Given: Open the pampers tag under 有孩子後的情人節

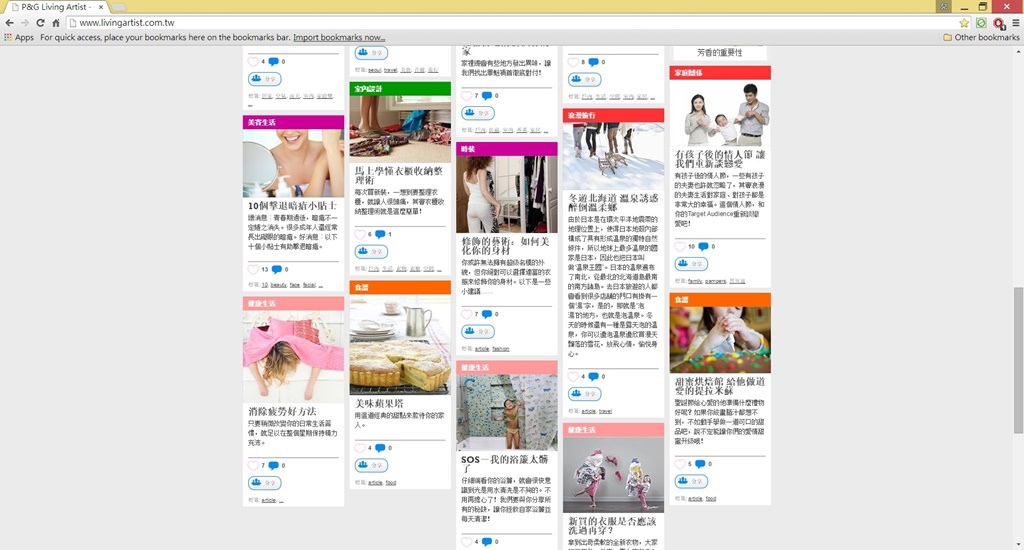Looking at the screenshot, I should click(x=716, y=281).
